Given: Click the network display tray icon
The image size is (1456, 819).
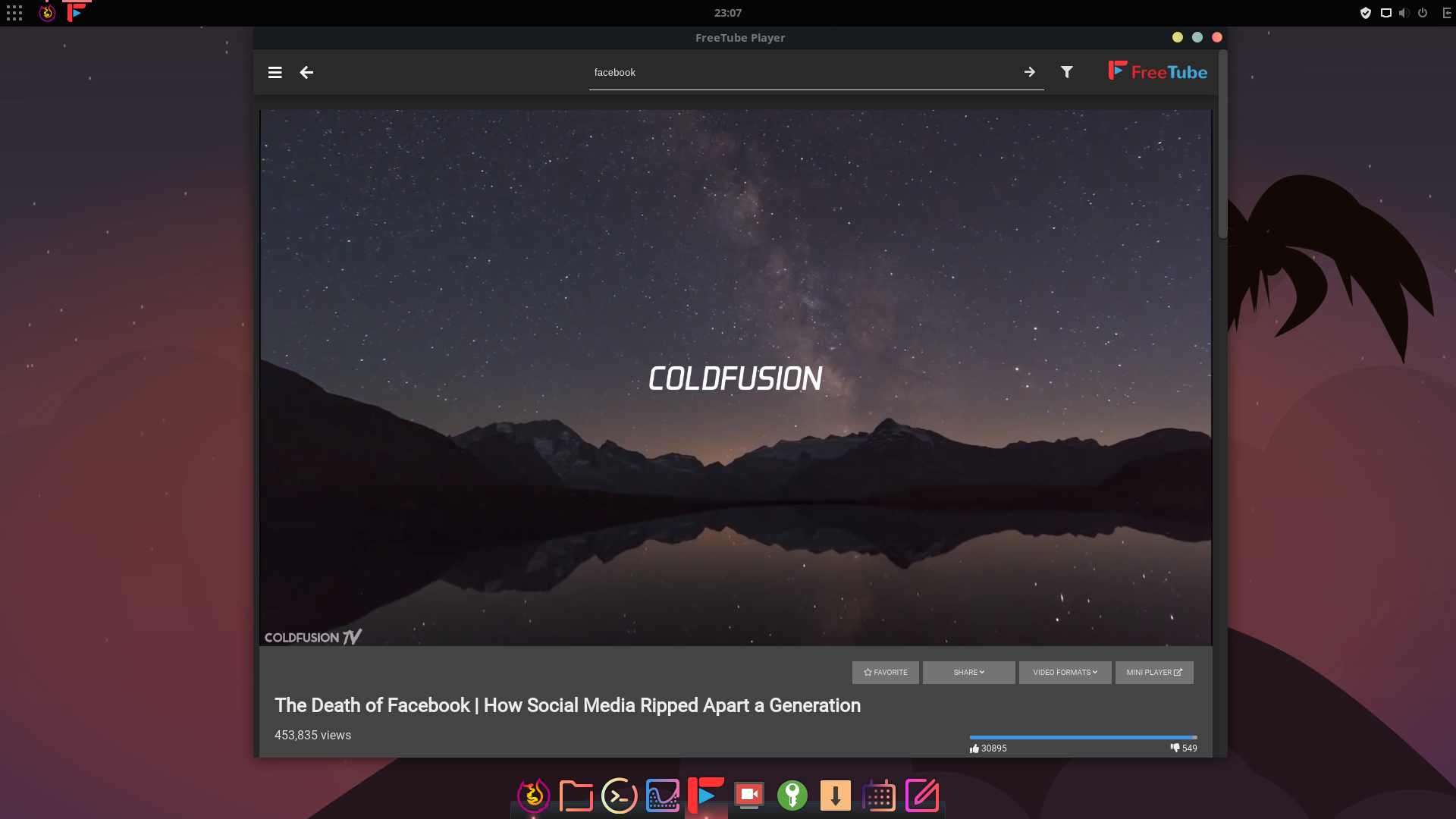Looking at the screenshot, I should pos(1385,13).
